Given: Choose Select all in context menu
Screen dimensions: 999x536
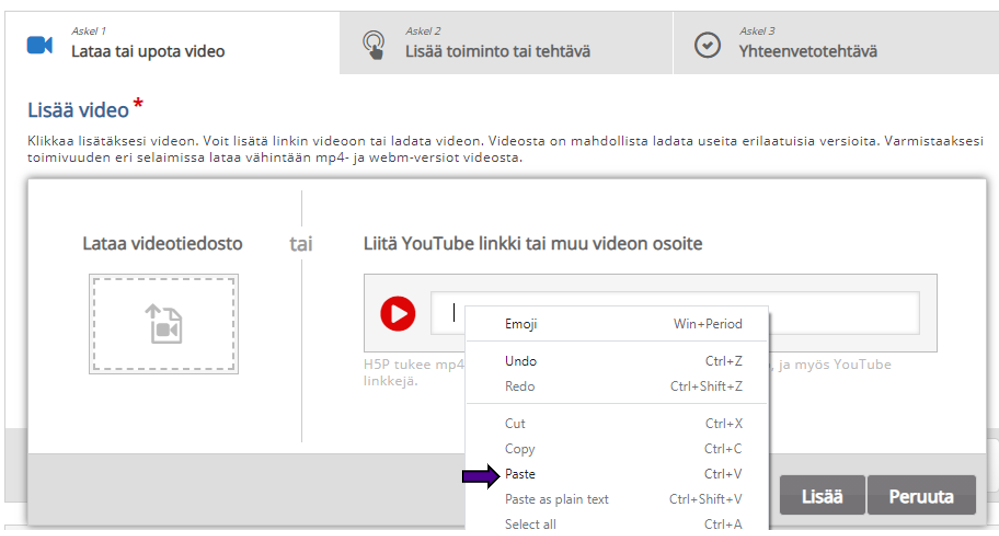Looking at the screenshot, I should [x=530, y=524].
